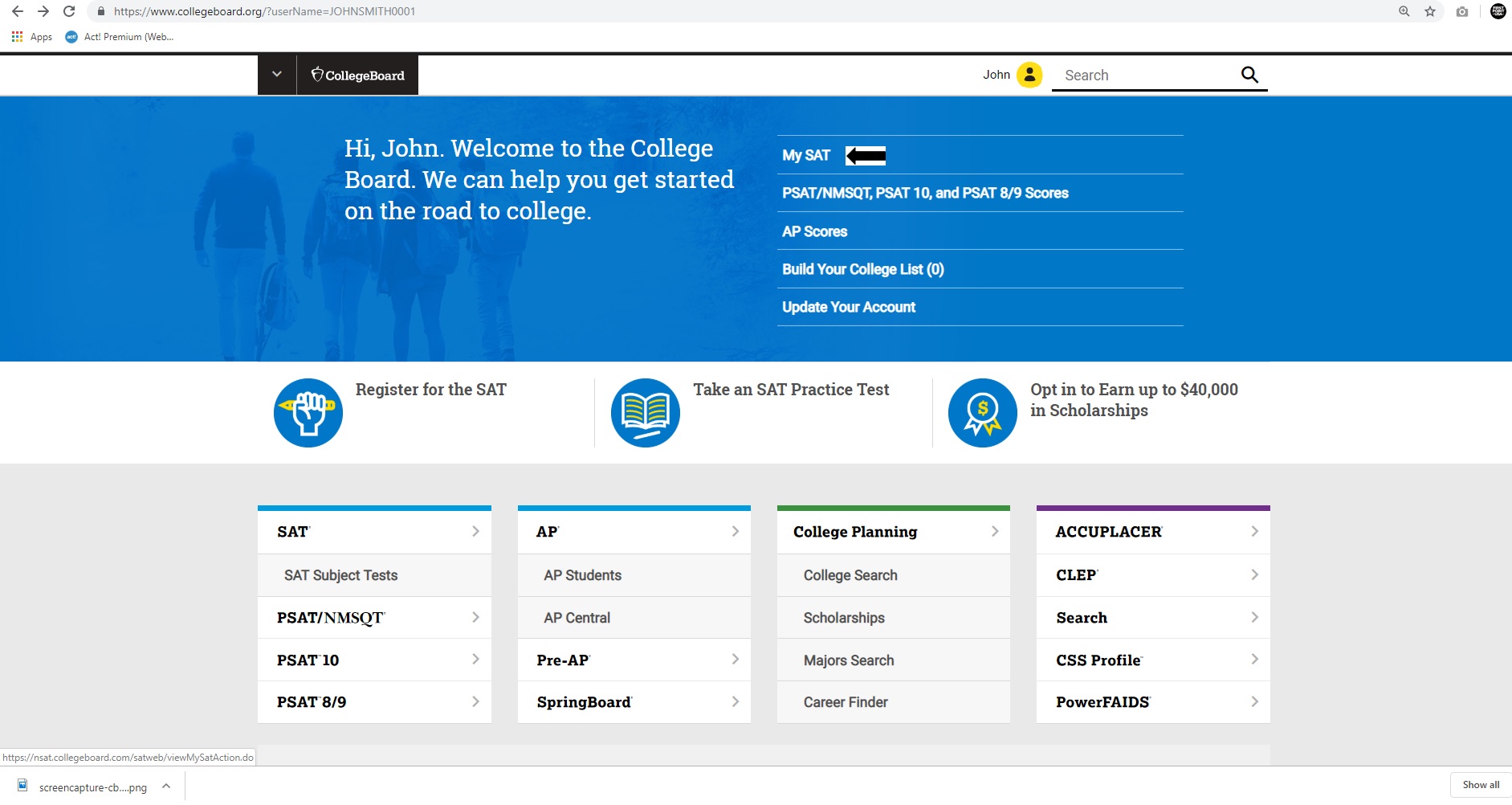The width and height of the screenshot is (1512, 805).
Task: Reload the page with browser refresh icon
Action: pos(69,11)
